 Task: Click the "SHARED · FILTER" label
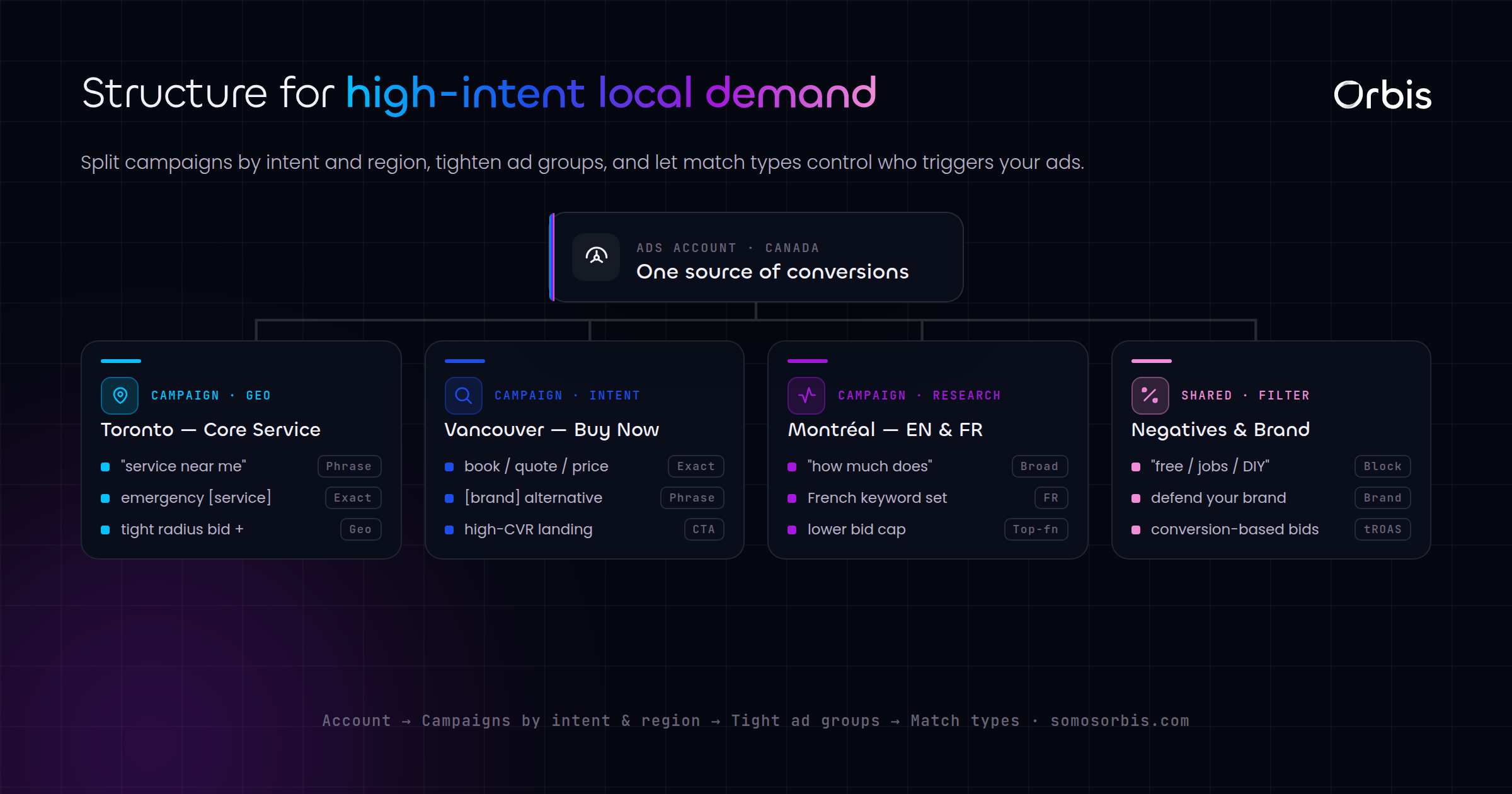click(1246, 395)
